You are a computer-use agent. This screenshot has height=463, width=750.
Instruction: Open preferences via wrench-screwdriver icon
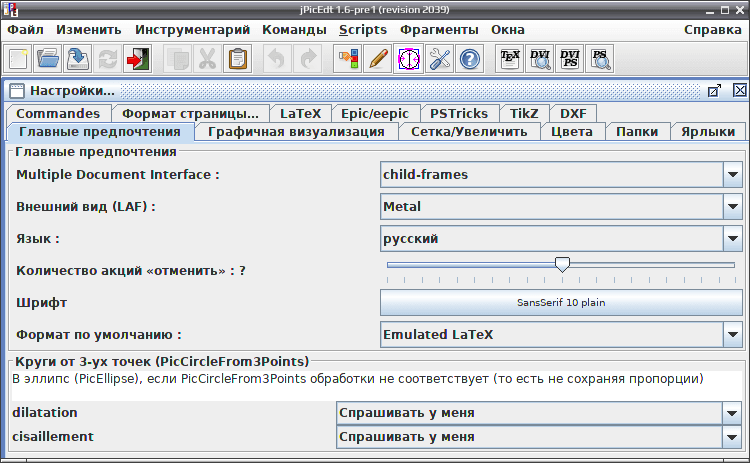pos(439,59)
